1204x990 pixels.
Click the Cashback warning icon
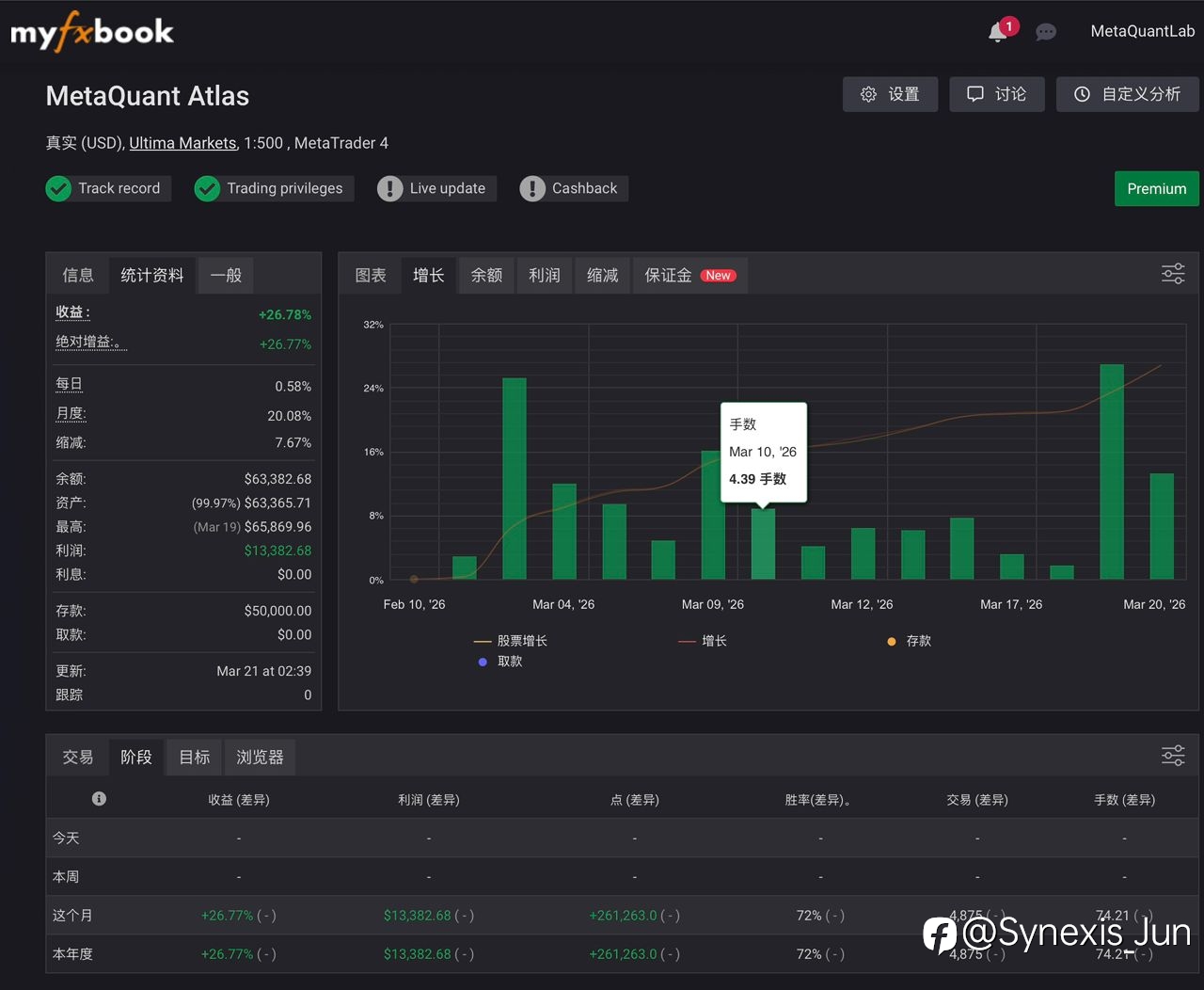click(532, 188)
